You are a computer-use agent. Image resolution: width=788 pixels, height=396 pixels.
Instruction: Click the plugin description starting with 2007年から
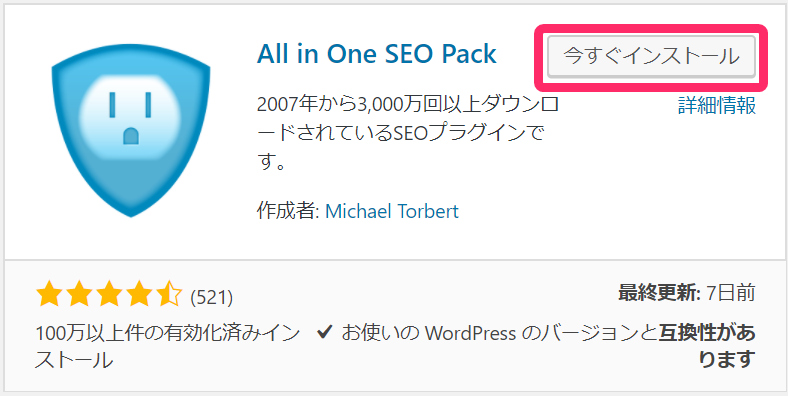(x=407, y=134)
